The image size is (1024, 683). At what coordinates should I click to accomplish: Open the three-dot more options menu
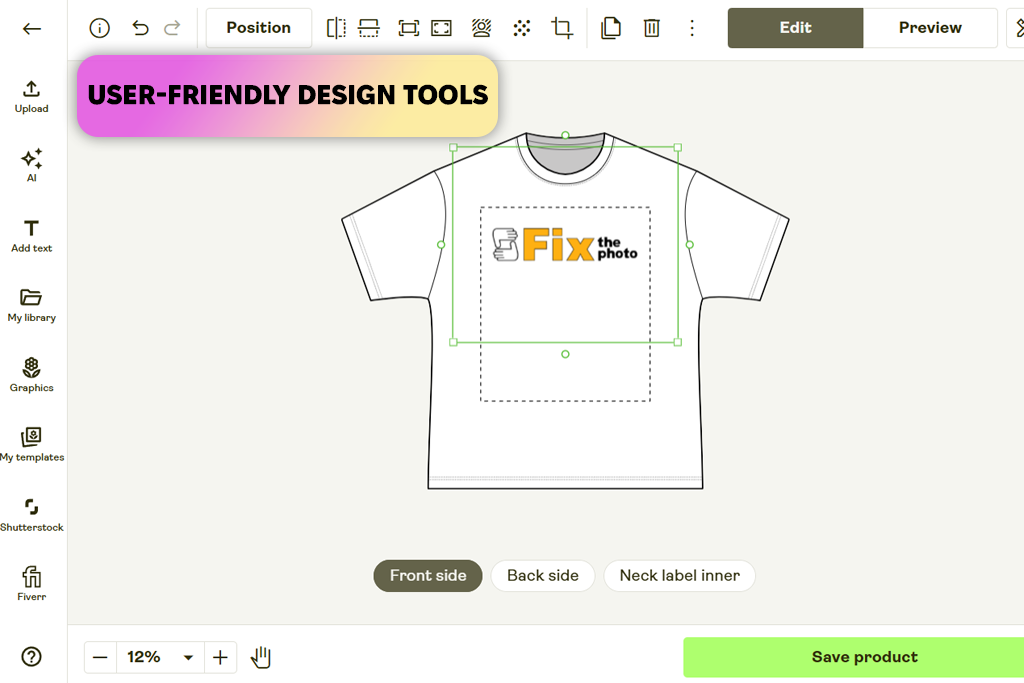(x=692, y=28)
